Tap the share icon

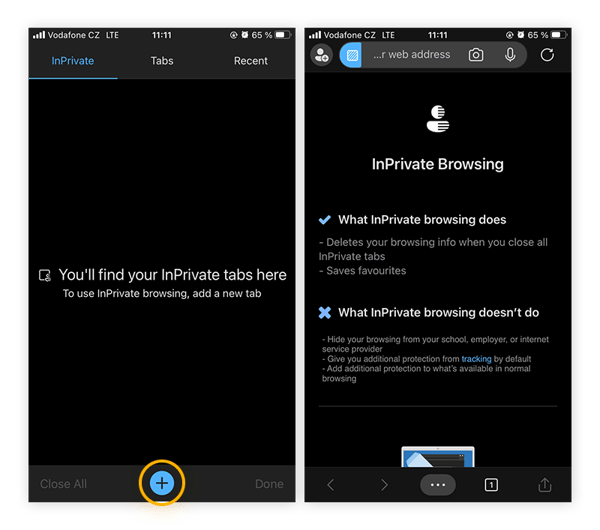pos(545,484)
